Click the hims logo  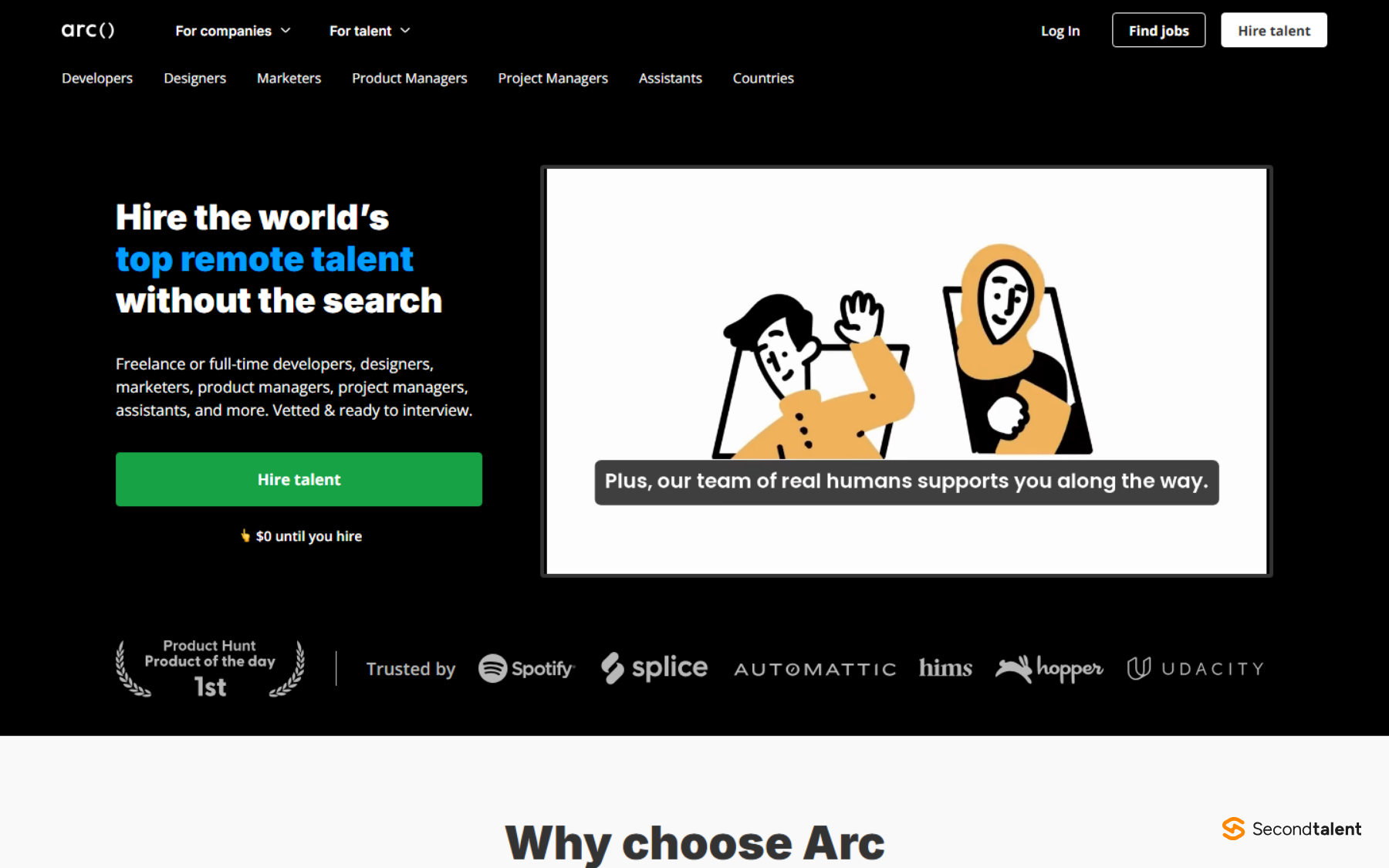coord(945,667)
